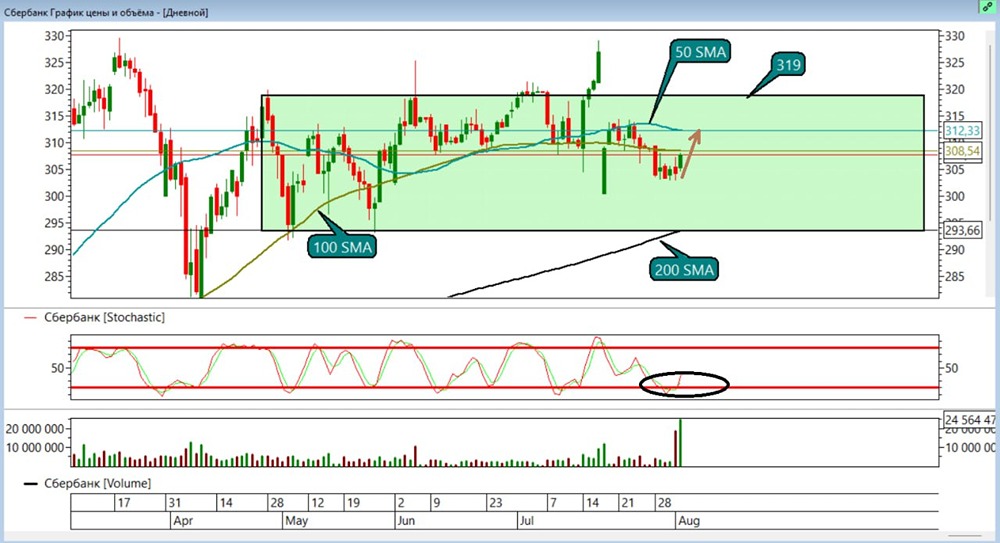Click the tall dark red volume bar beside it
1000x543 pixels.
675,448
